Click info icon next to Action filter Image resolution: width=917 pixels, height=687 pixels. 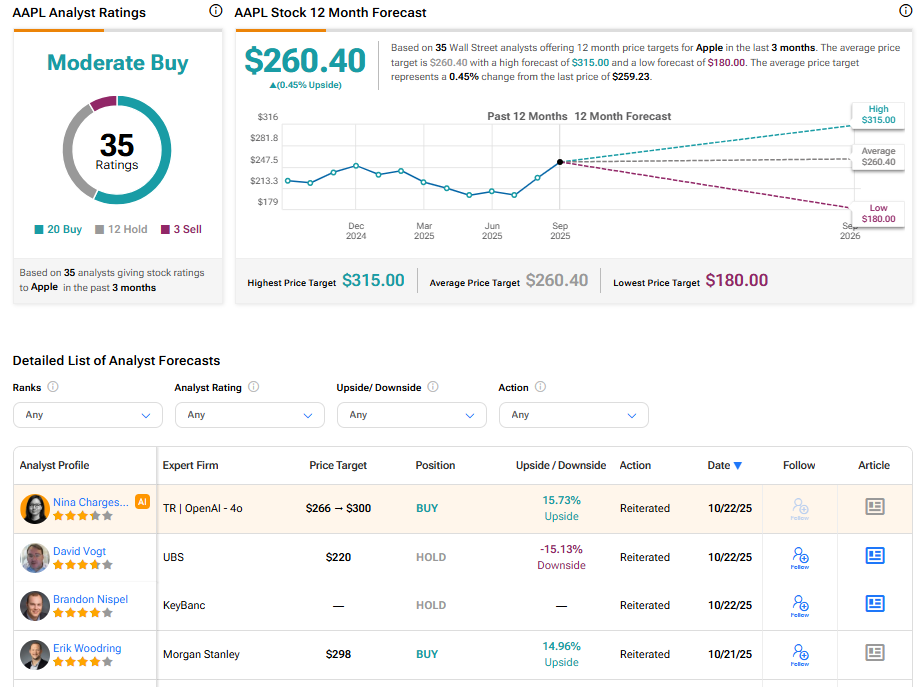point(540,387)
